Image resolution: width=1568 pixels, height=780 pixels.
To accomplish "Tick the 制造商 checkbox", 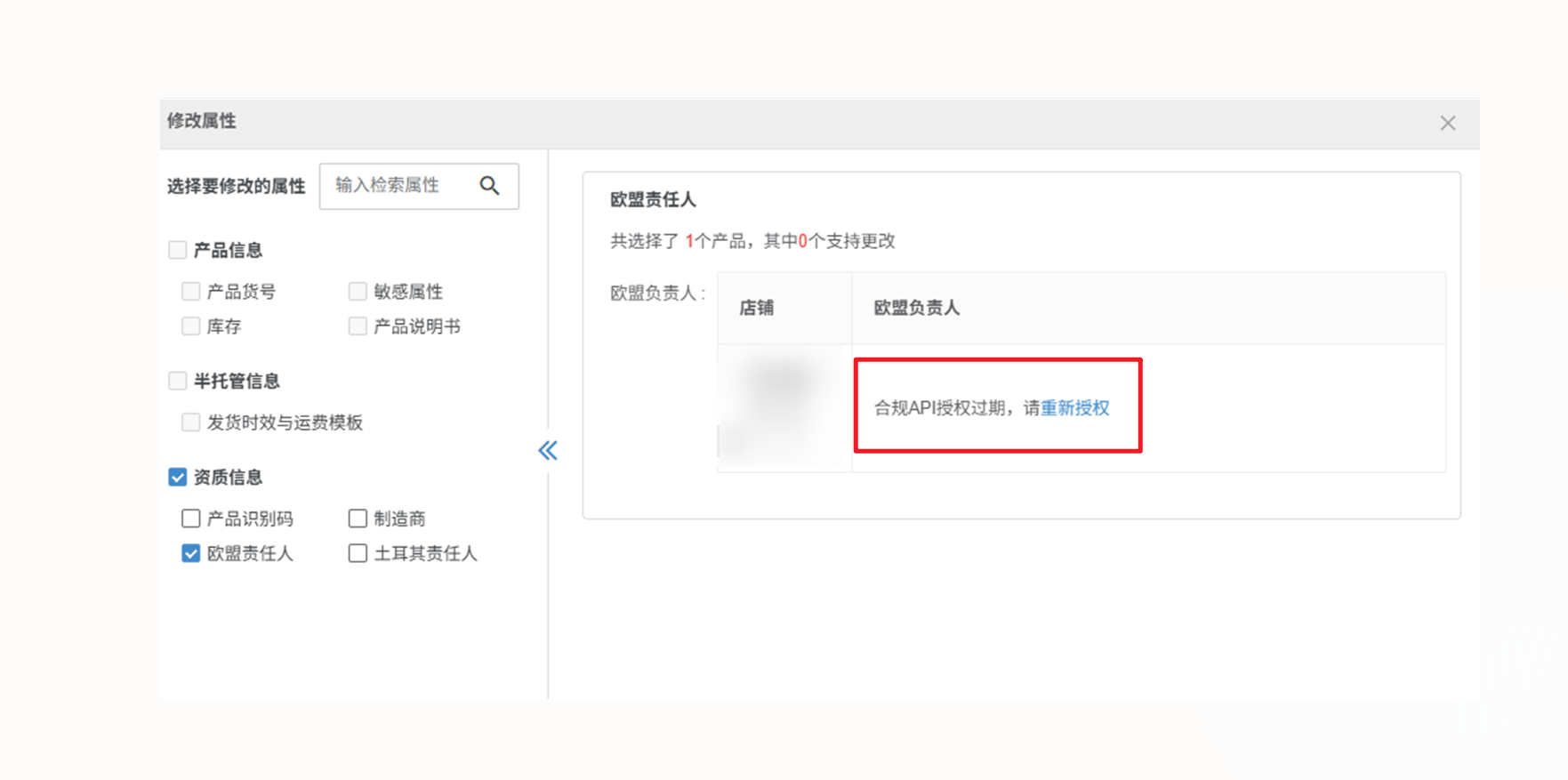I will 358,519.
